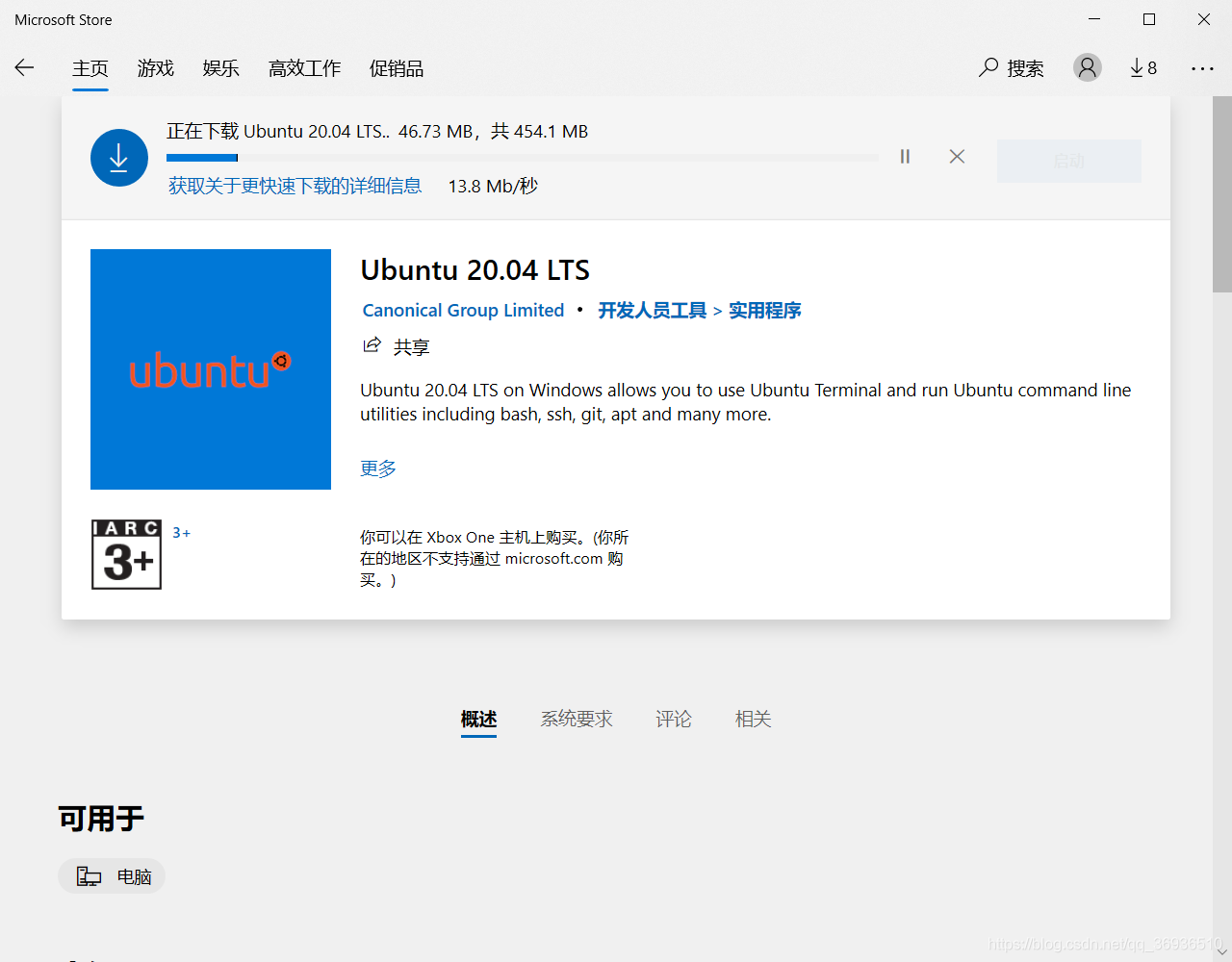Expand description with 更多
The height and width of the screenshot is (962, 1232).
pos(378,468)
